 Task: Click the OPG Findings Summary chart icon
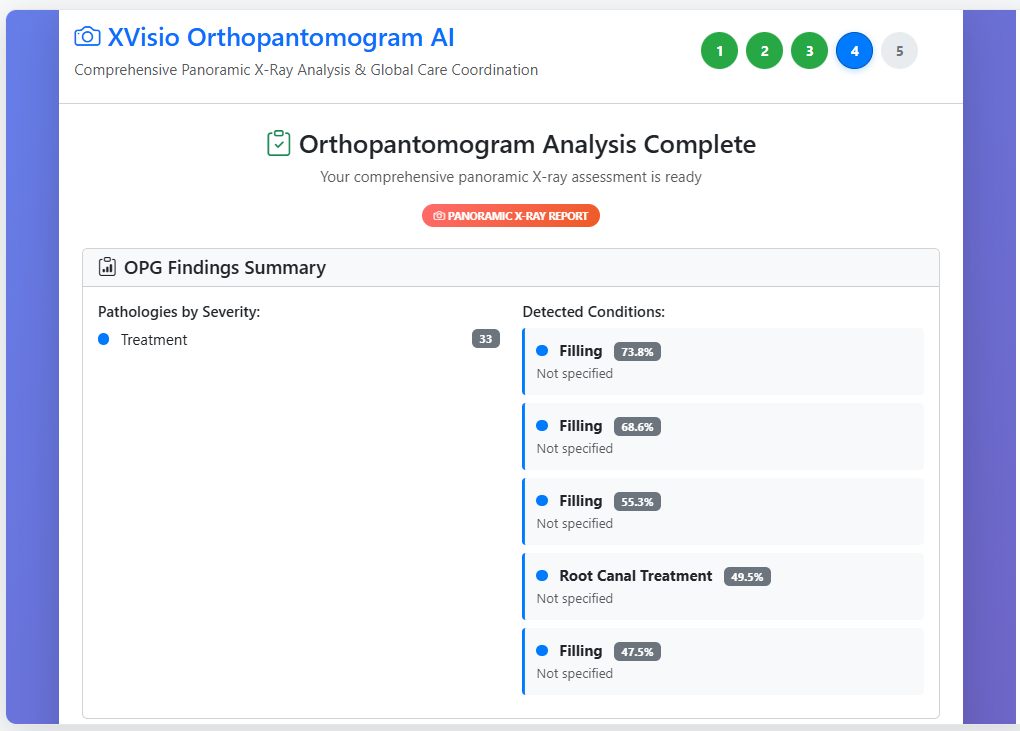(107, 268)
